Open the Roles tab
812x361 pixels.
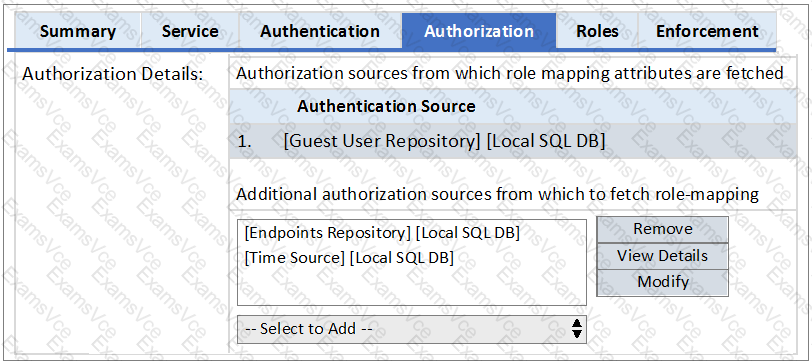pyautogui.click(x=597, y=31)
